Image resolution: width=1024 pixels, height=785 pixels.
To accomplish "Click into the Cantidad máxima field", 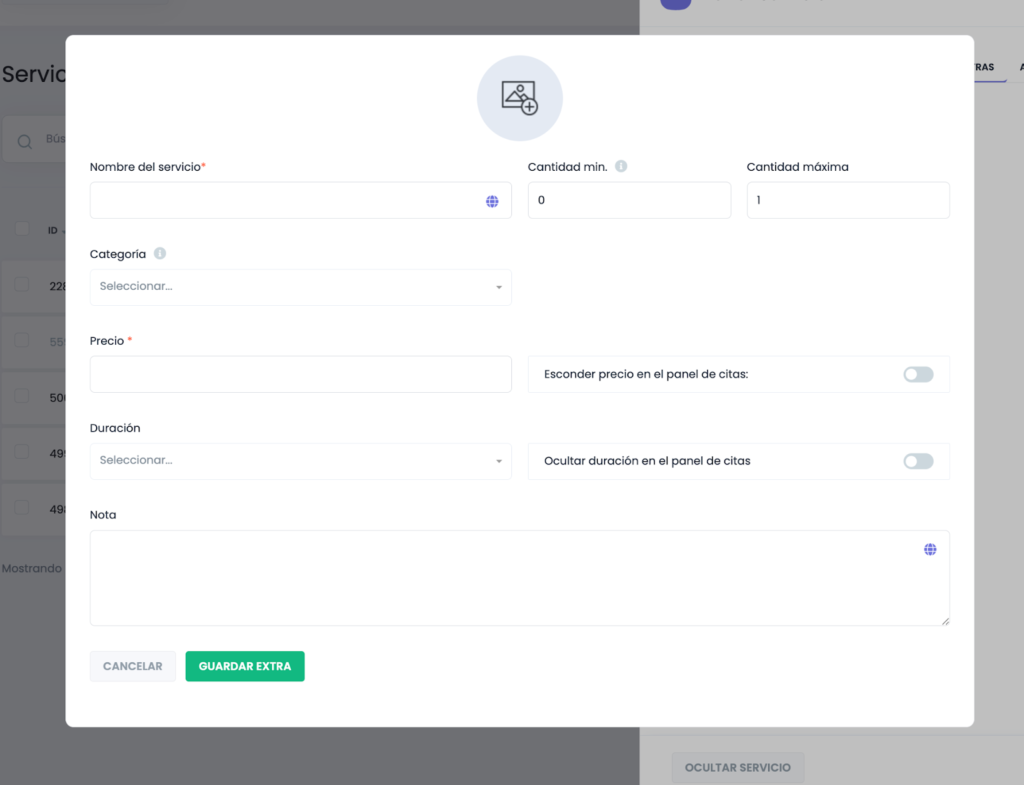I will pos(847,200).
